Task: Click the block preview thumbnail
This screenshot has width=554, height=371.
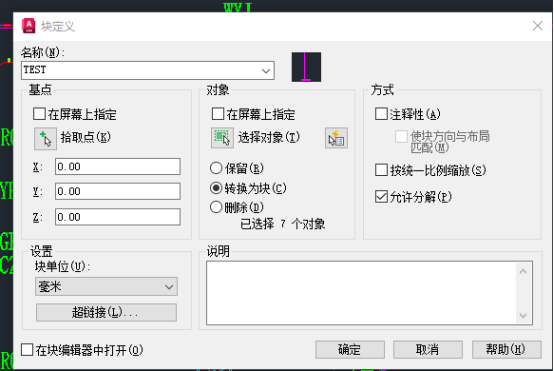Action: click(306, 67)
